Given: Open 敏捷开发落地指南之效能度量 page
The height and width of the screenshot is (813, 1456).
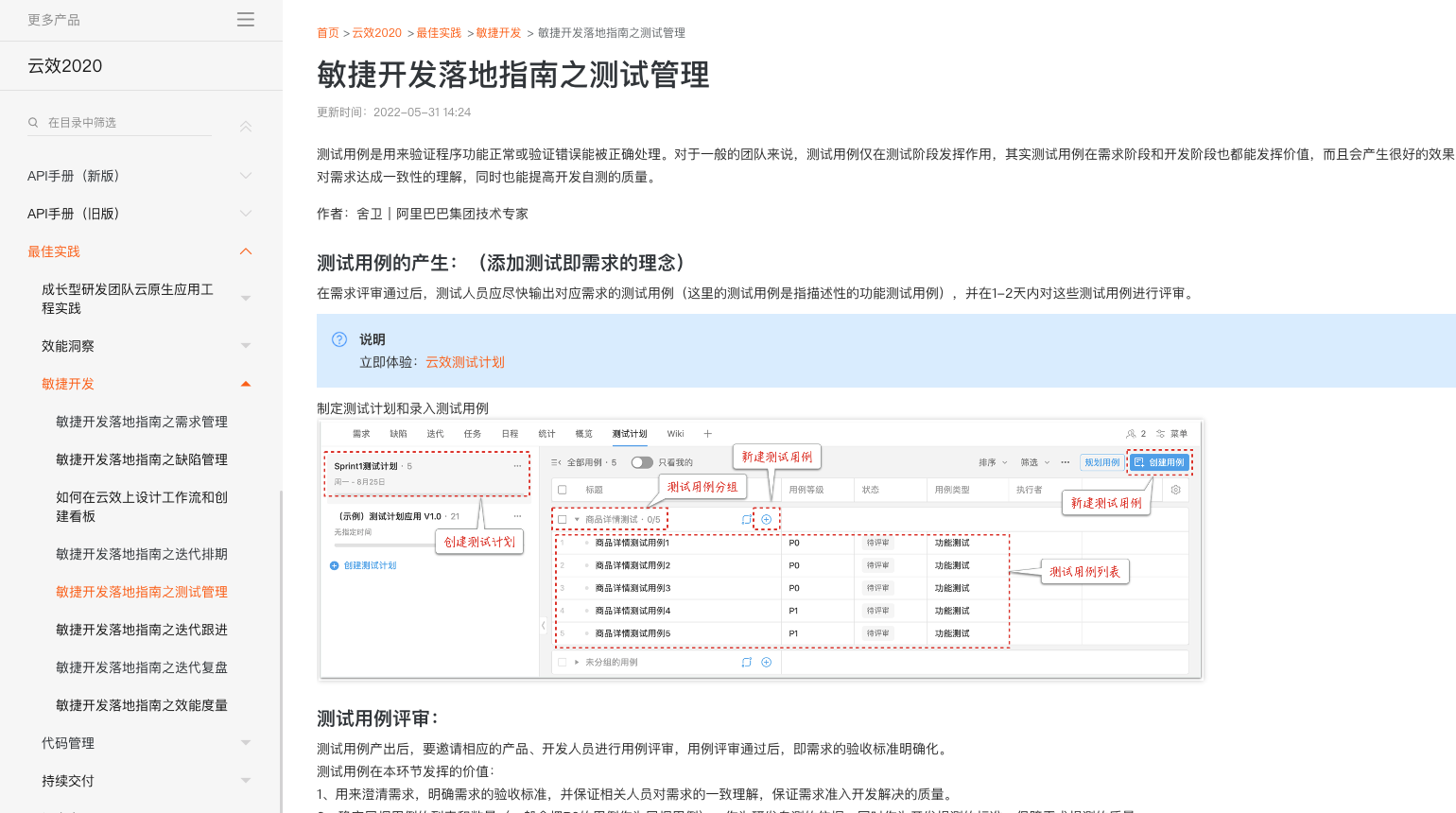Looking at the screenshot, I should [x=142, y=705].
